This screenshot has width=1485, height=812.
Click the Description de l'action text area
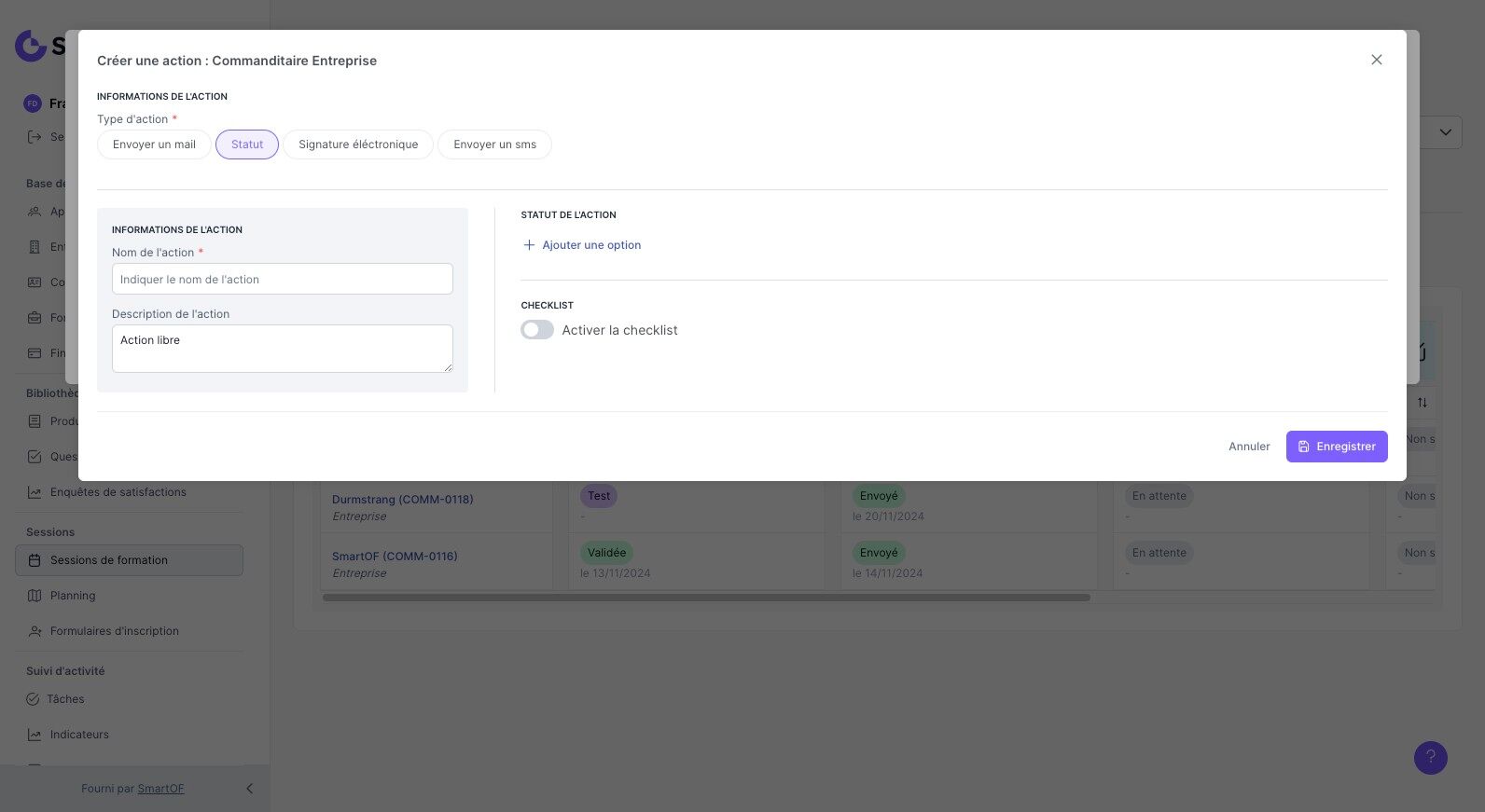click(x=283, y=349)
